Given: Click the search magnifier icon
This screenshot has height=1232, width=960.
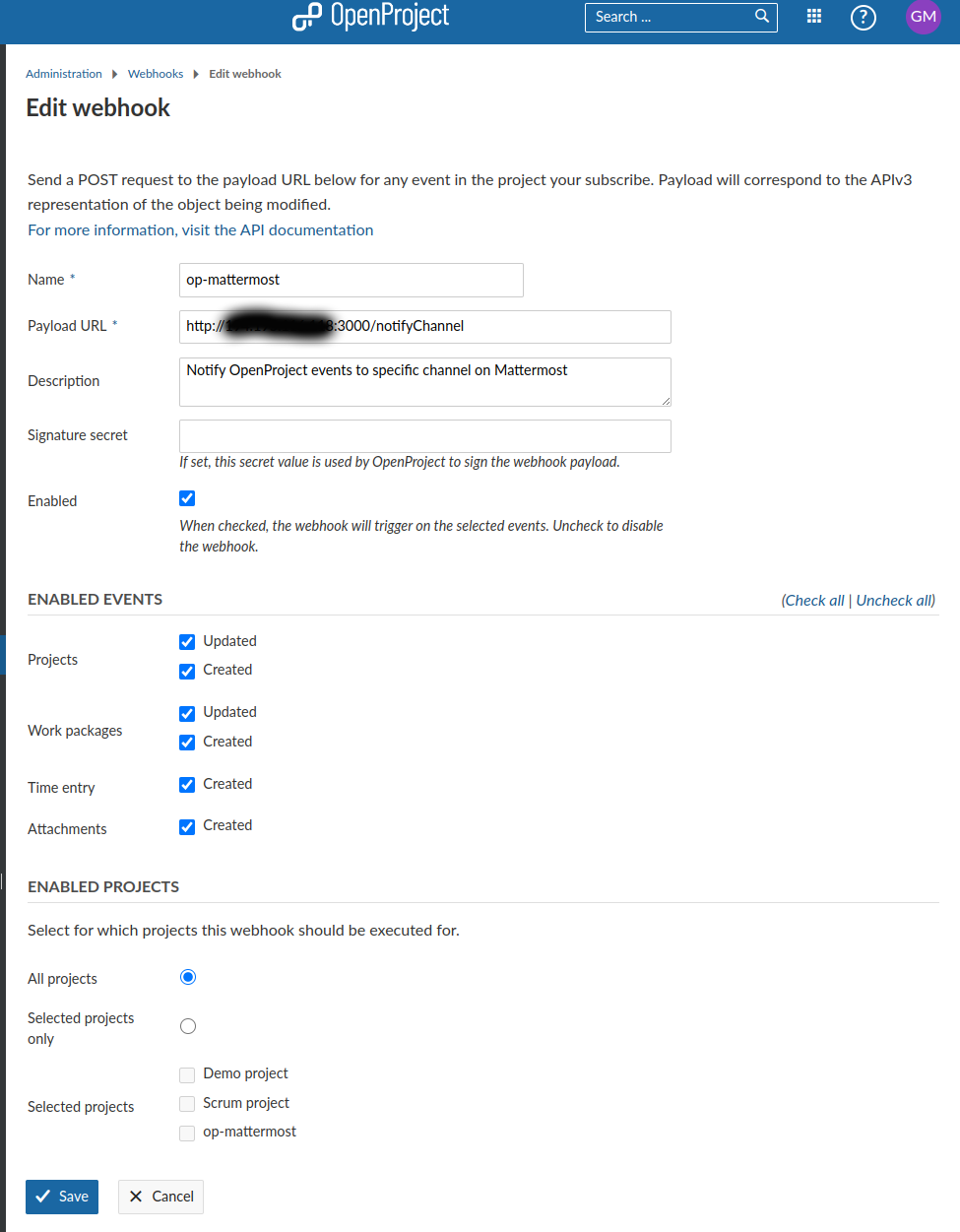Looking at the screenshot, I should click(762, 16).
